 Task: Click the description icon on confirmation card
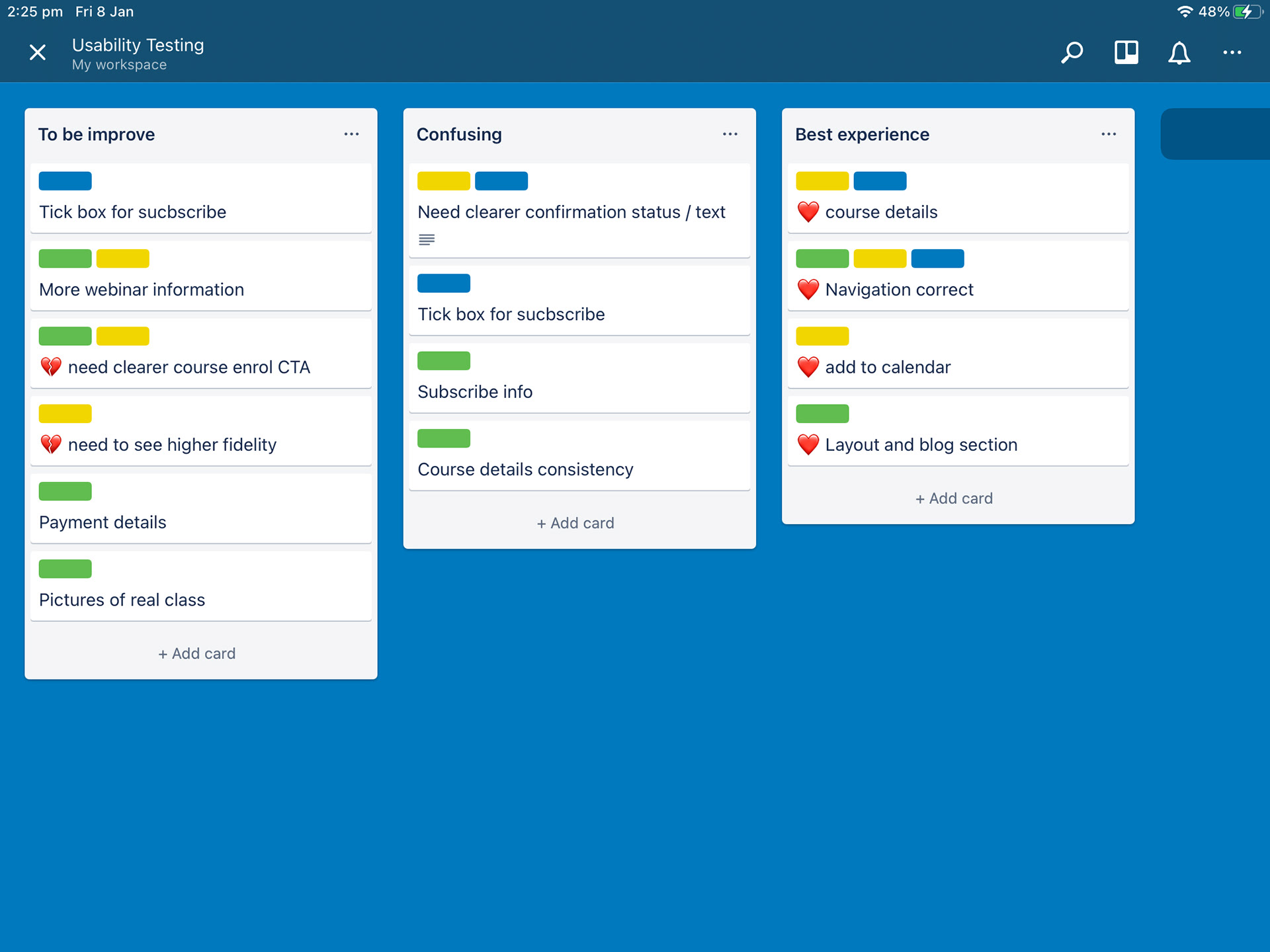(427, 239)
